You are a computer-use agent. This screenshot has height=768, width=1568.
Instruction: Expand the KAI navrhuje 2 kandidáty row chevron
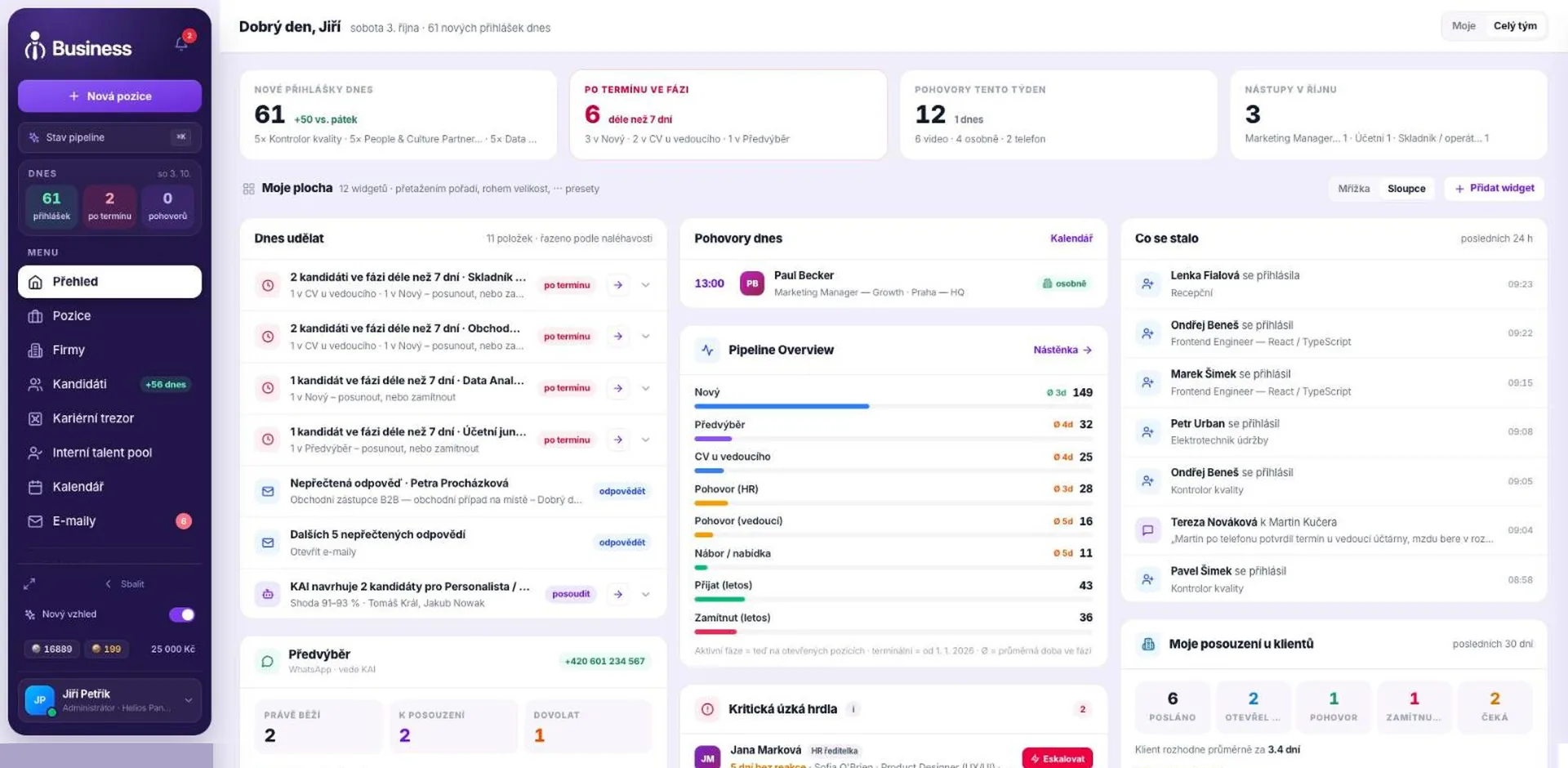point(645,594)
